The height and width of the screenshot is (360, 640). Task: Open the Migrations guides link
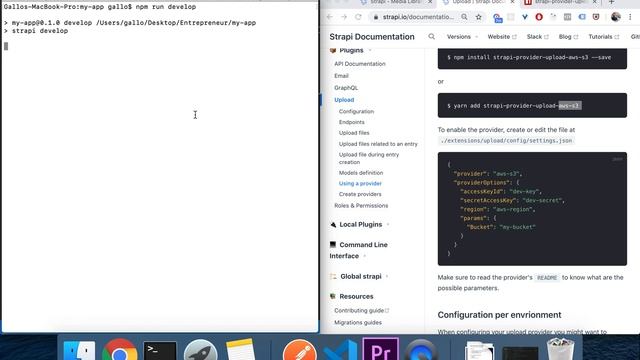(x=358, y=322)
